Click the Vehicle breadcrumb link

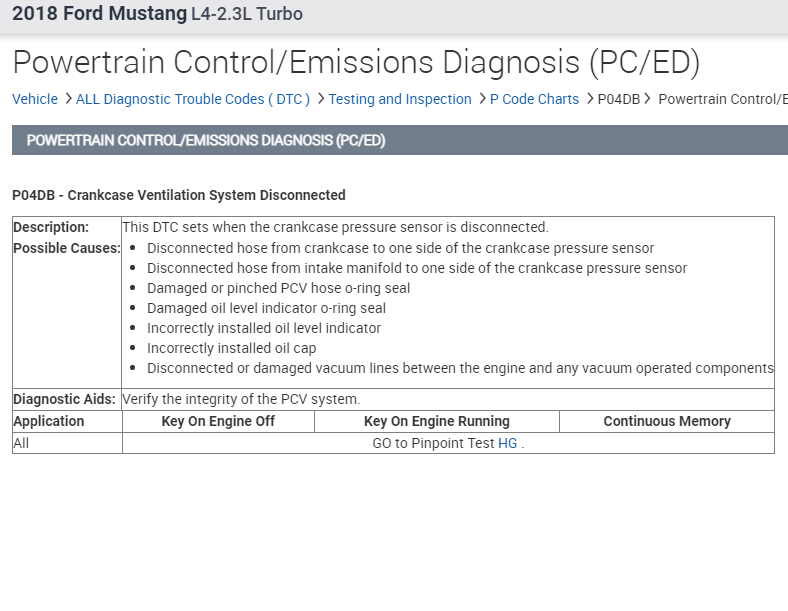click(35, 99)
